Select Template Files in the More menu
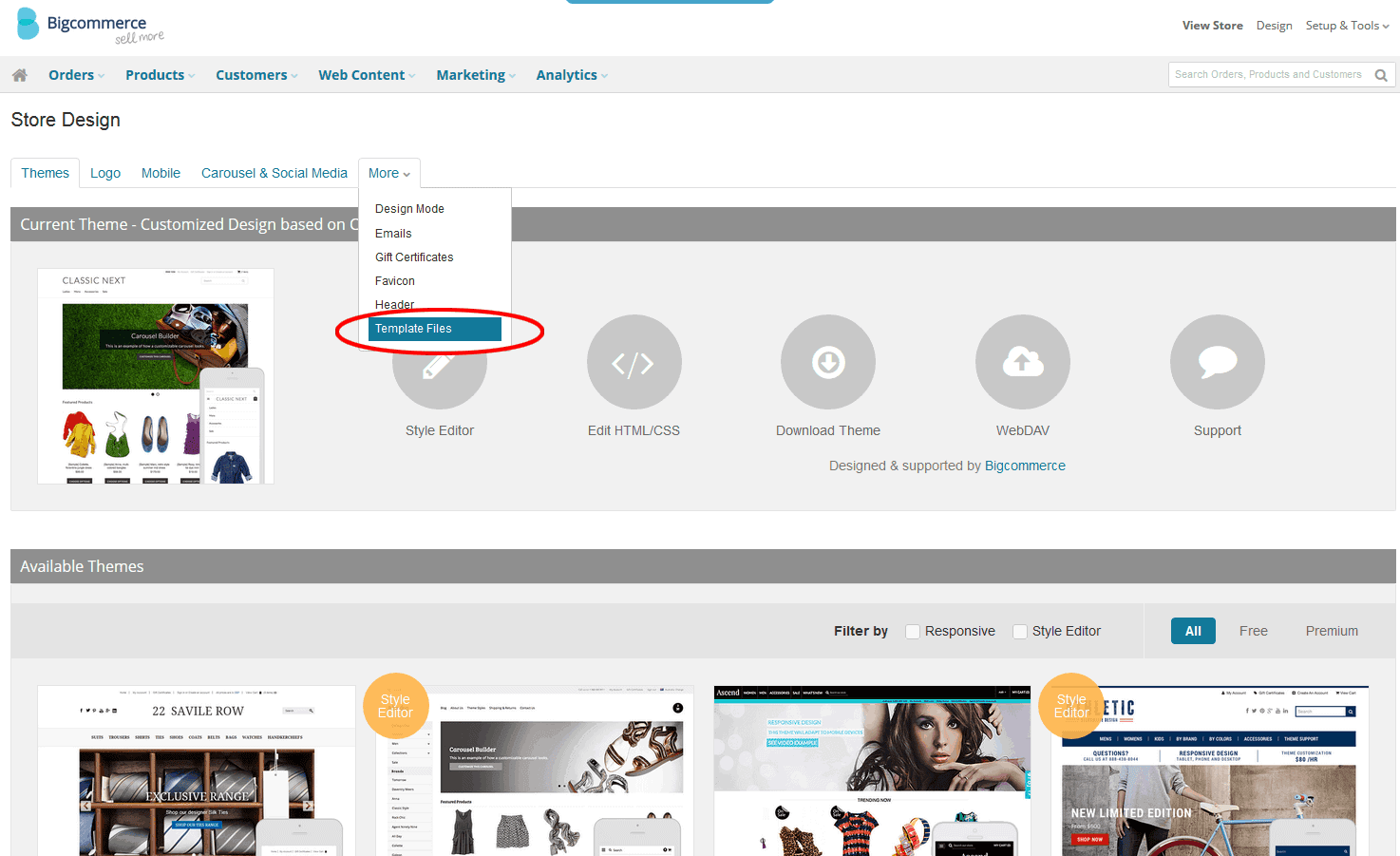The width and height of the screenshot is (1400, 856). coord(435,329)
